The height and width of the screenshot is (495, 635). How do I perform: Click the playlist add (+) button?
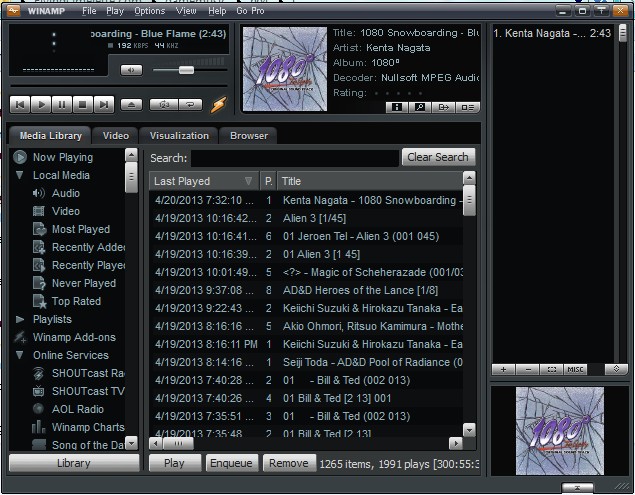[503, 369]
